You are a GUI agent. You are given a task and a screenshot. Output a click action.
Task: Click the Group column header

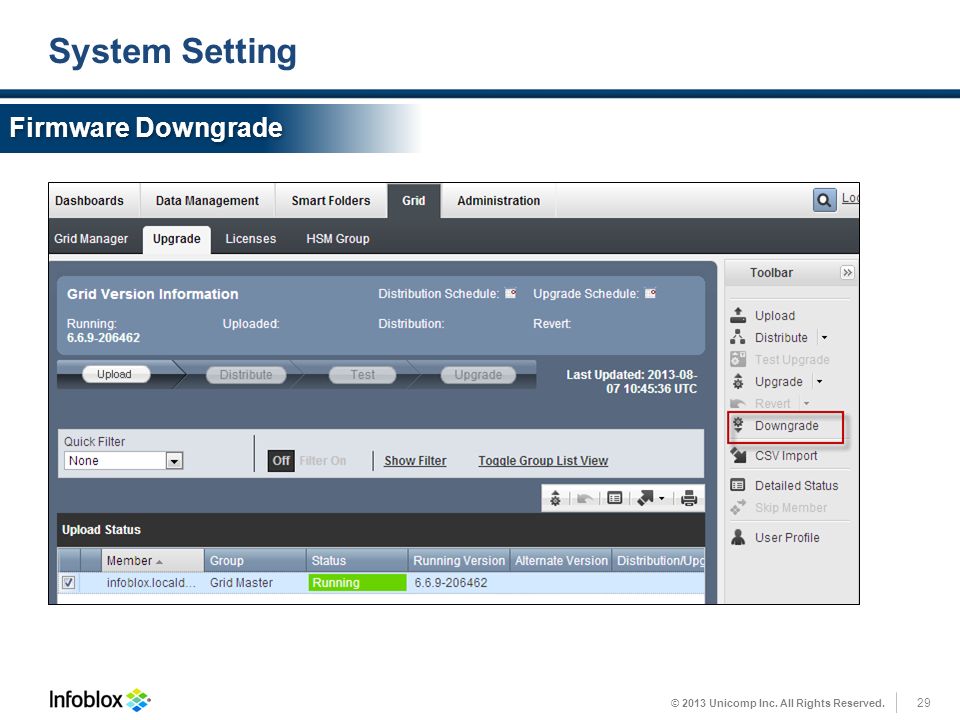pos(255,560)
